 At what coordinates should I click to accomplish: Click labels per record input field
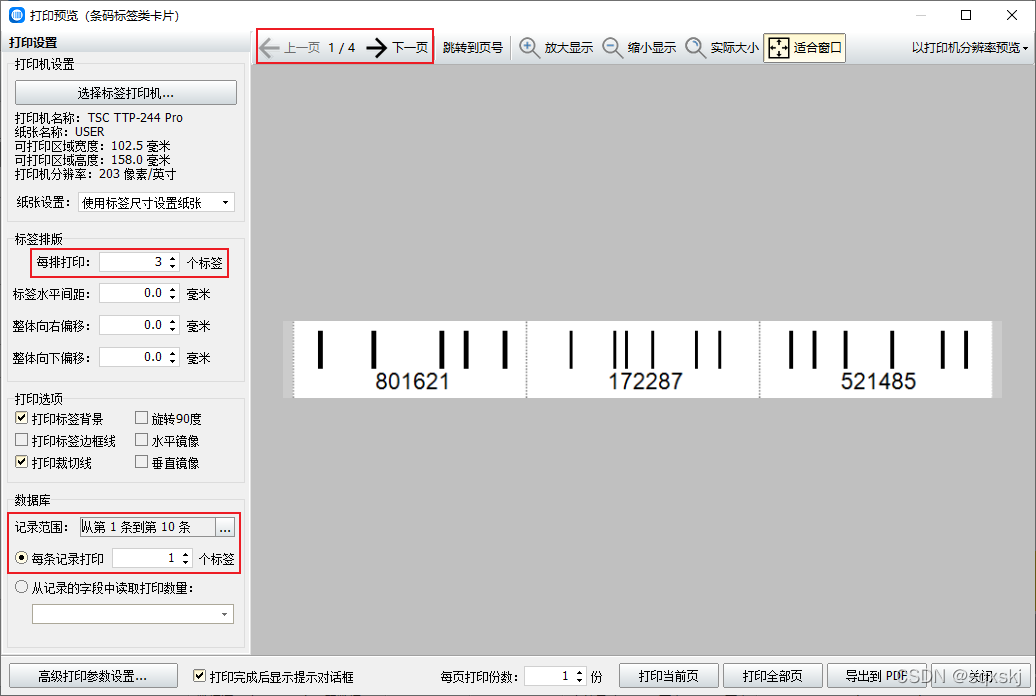pyautogui.click(x=146, y=559)
